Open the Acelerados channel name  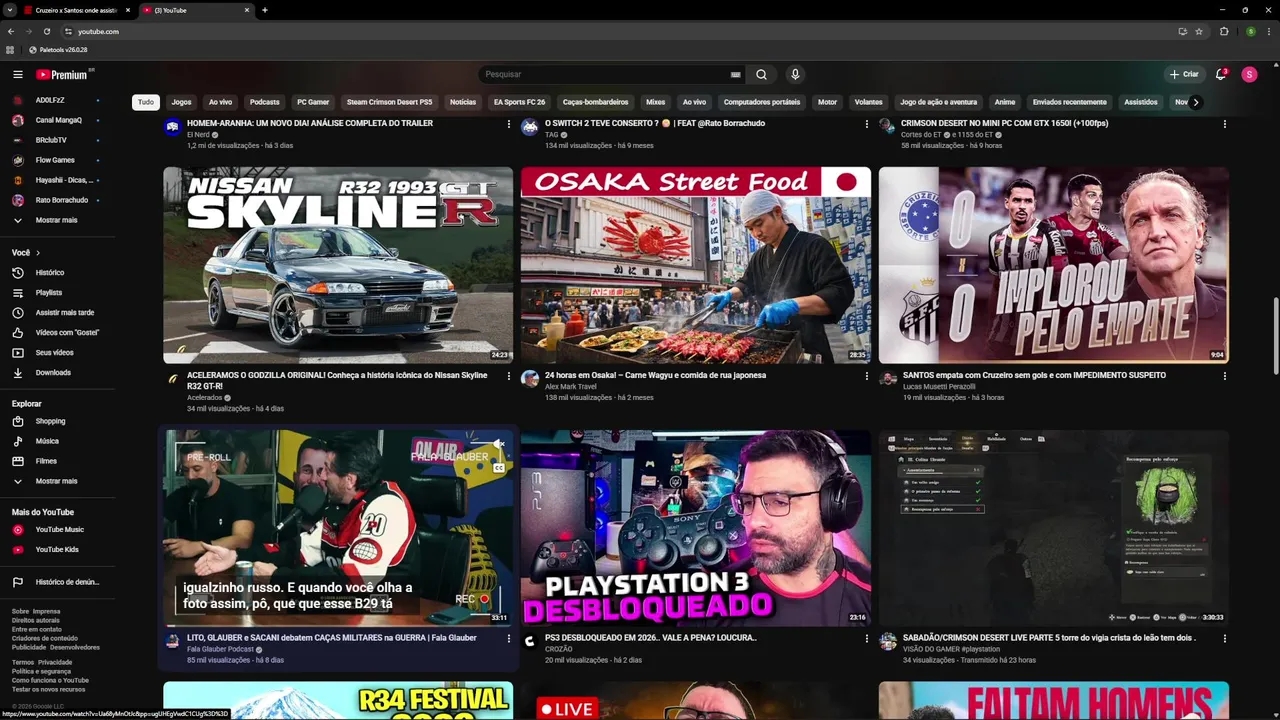pyautogui.click(x=205, y=397)
